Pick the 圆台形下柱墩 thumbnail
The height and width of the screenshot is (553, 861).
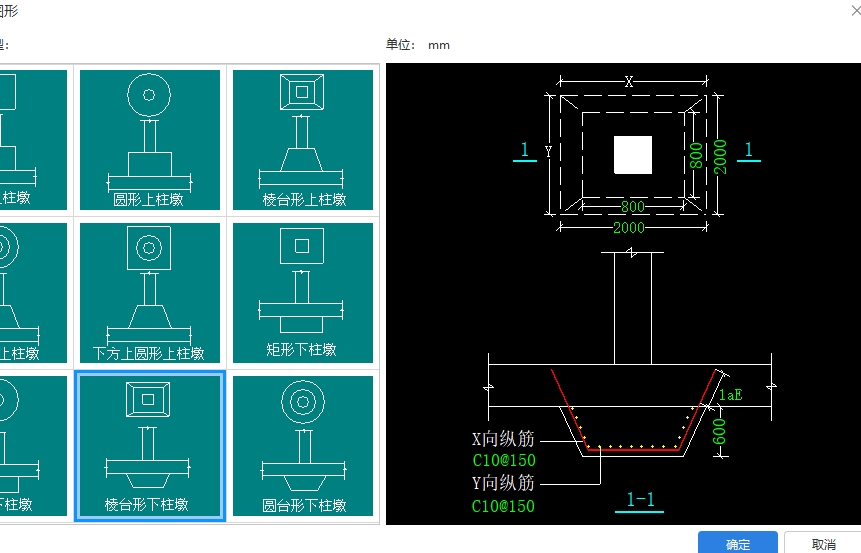pos(303,446)
